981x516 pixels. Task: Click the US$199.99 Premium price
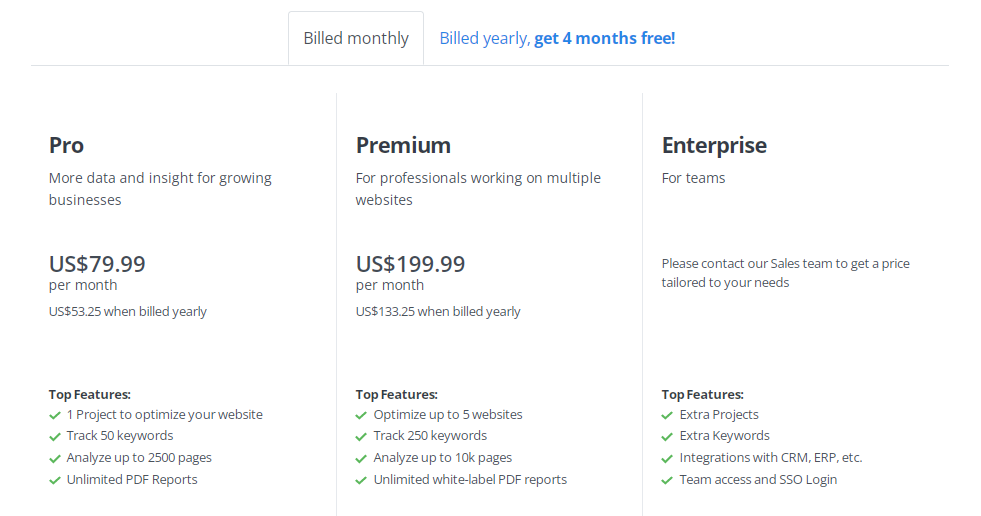pyautogui.click(x=410, y=265)
